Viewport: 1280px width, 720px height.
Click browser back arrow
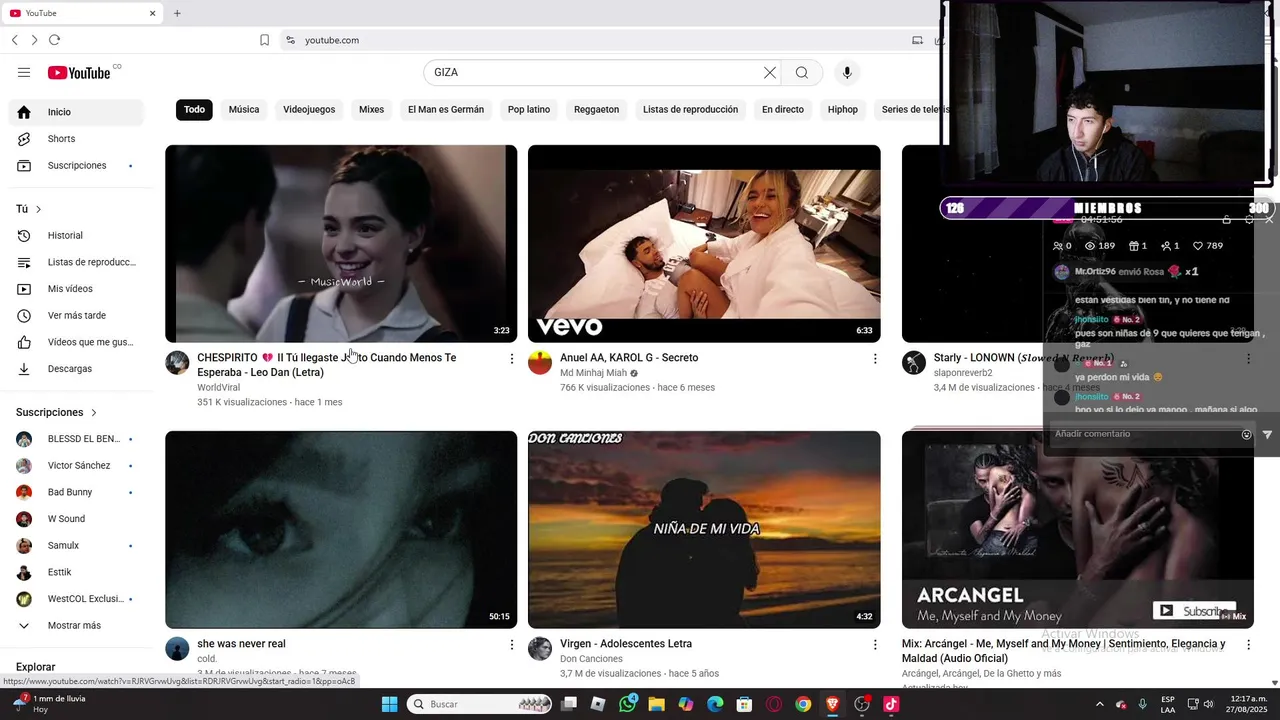(15, 40)
